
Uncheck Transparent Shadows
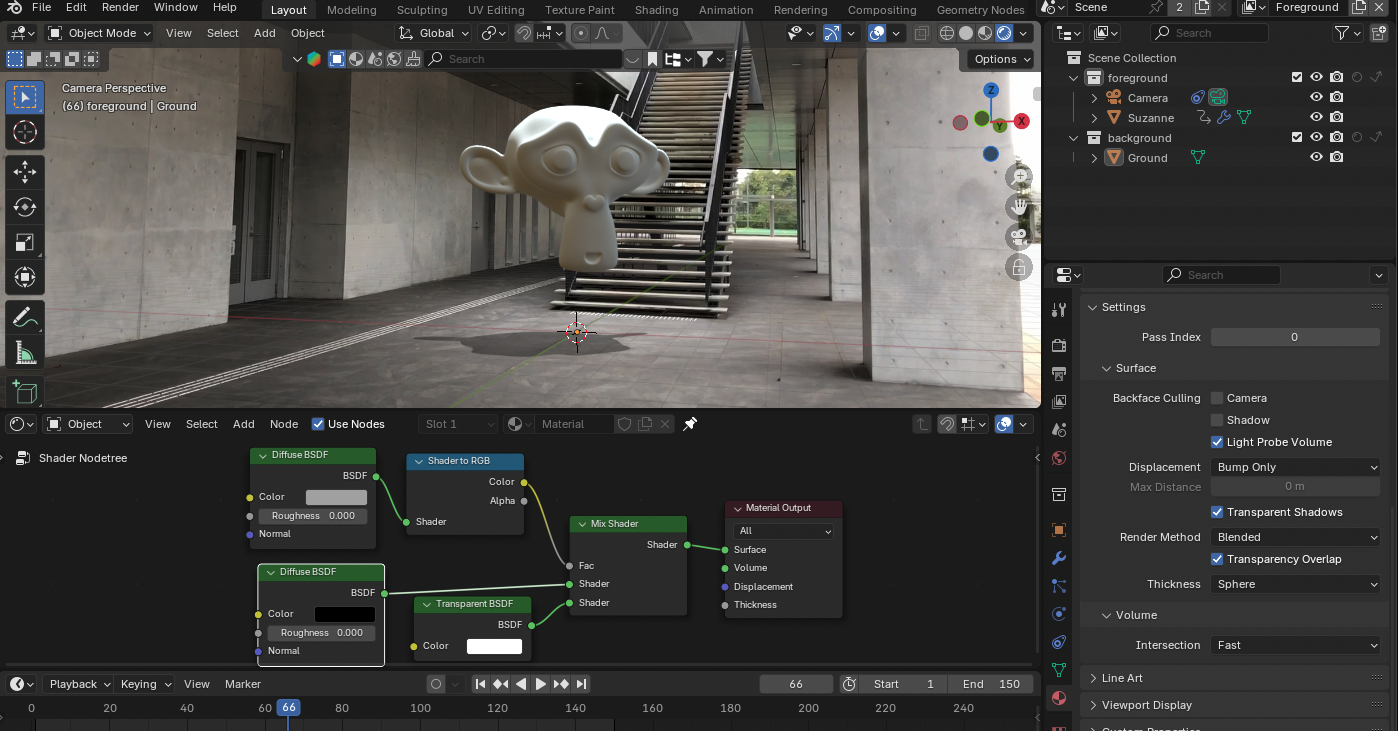[1217, 512]
